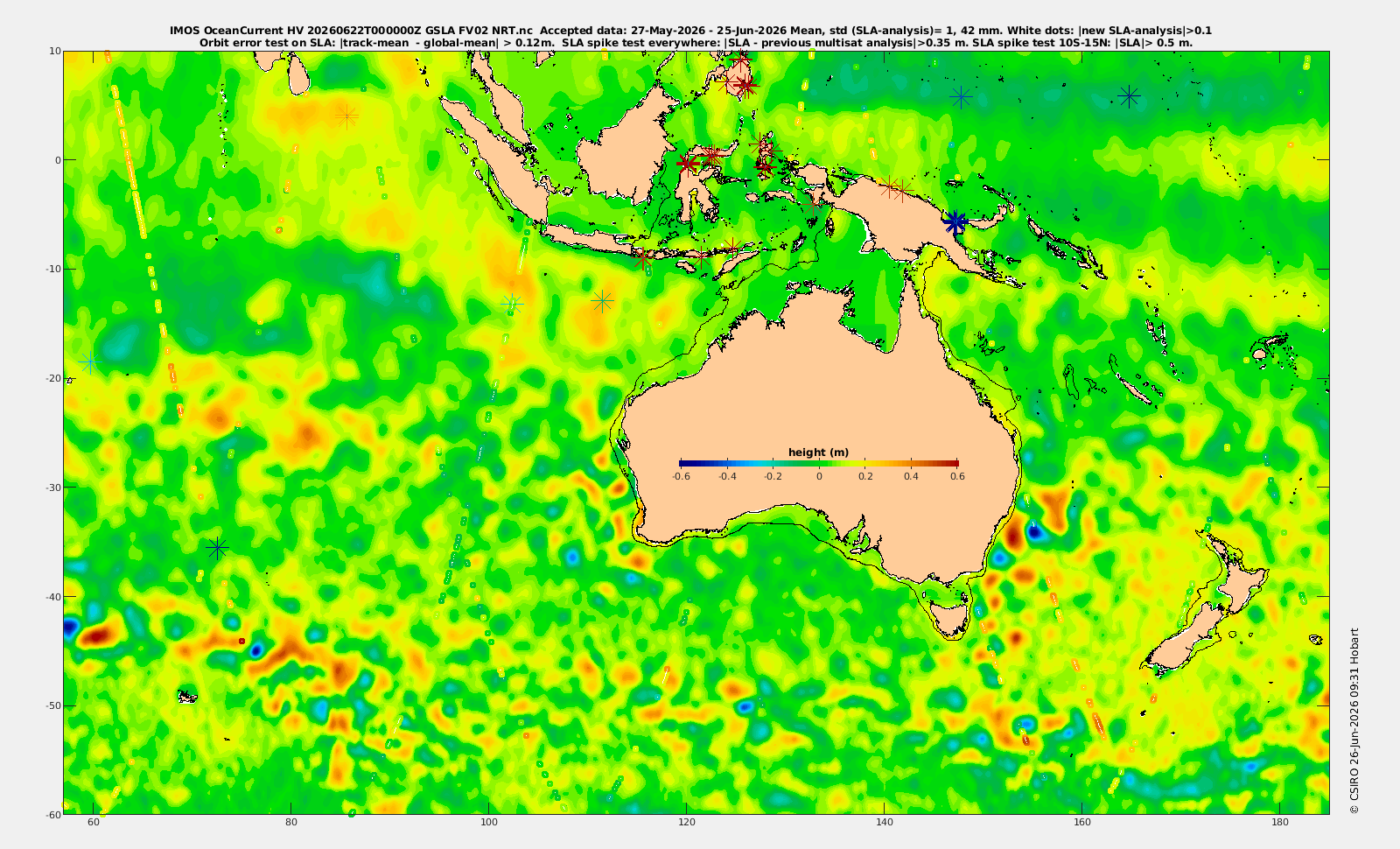Click the title line starting 'IMOS OceanCurrent HV'
The image size is (1400, 849).
(690, 31)
